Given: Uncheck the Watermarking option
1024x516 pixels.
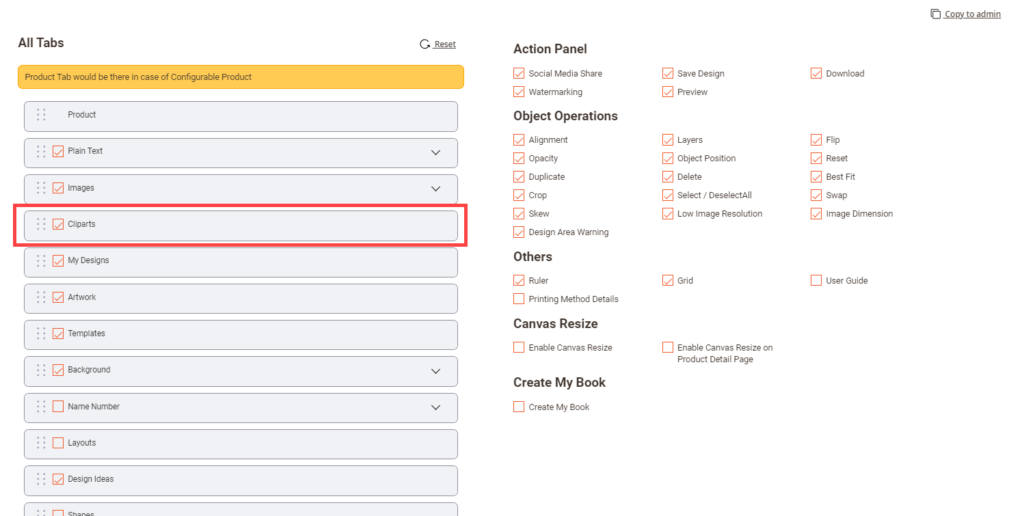Looking at the screenshot, I should tap(519, 92).
